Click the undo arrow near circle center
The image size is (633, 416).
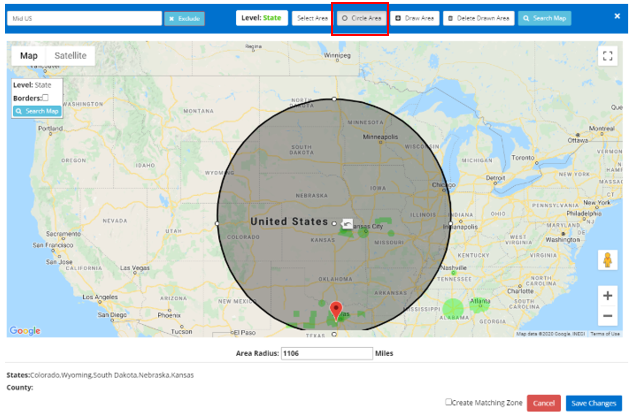(x=347, y=224)
